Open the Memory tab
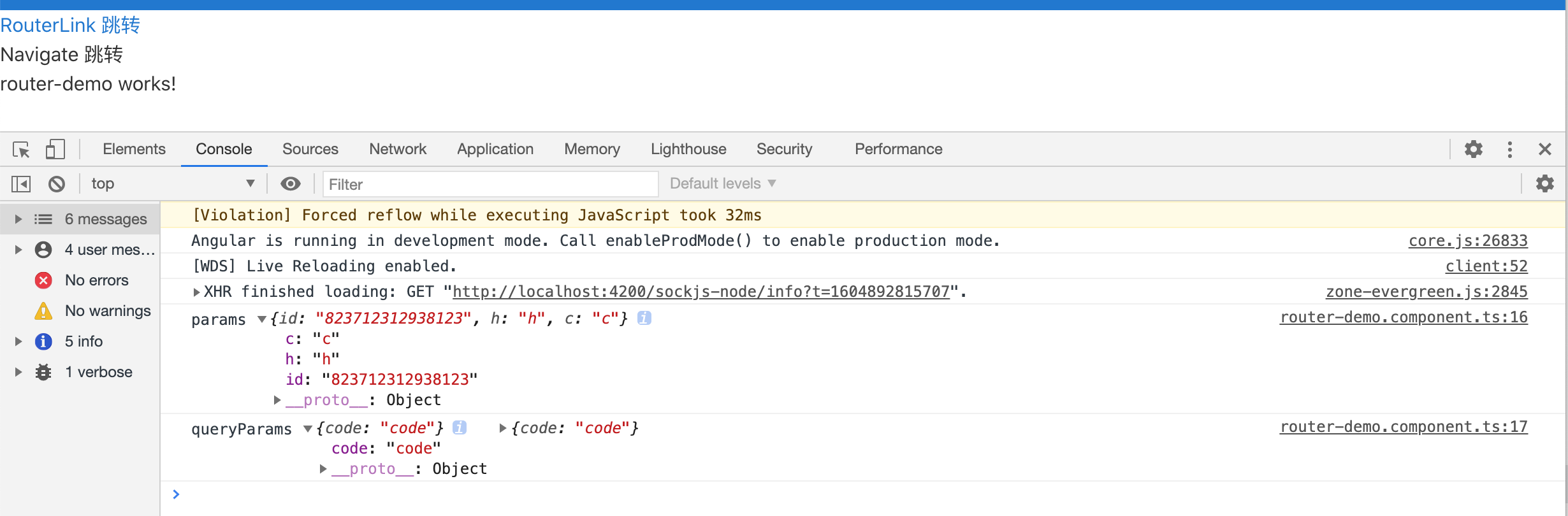The height and width of the screenshot is (516, 1568). click(x=592, y=149)
